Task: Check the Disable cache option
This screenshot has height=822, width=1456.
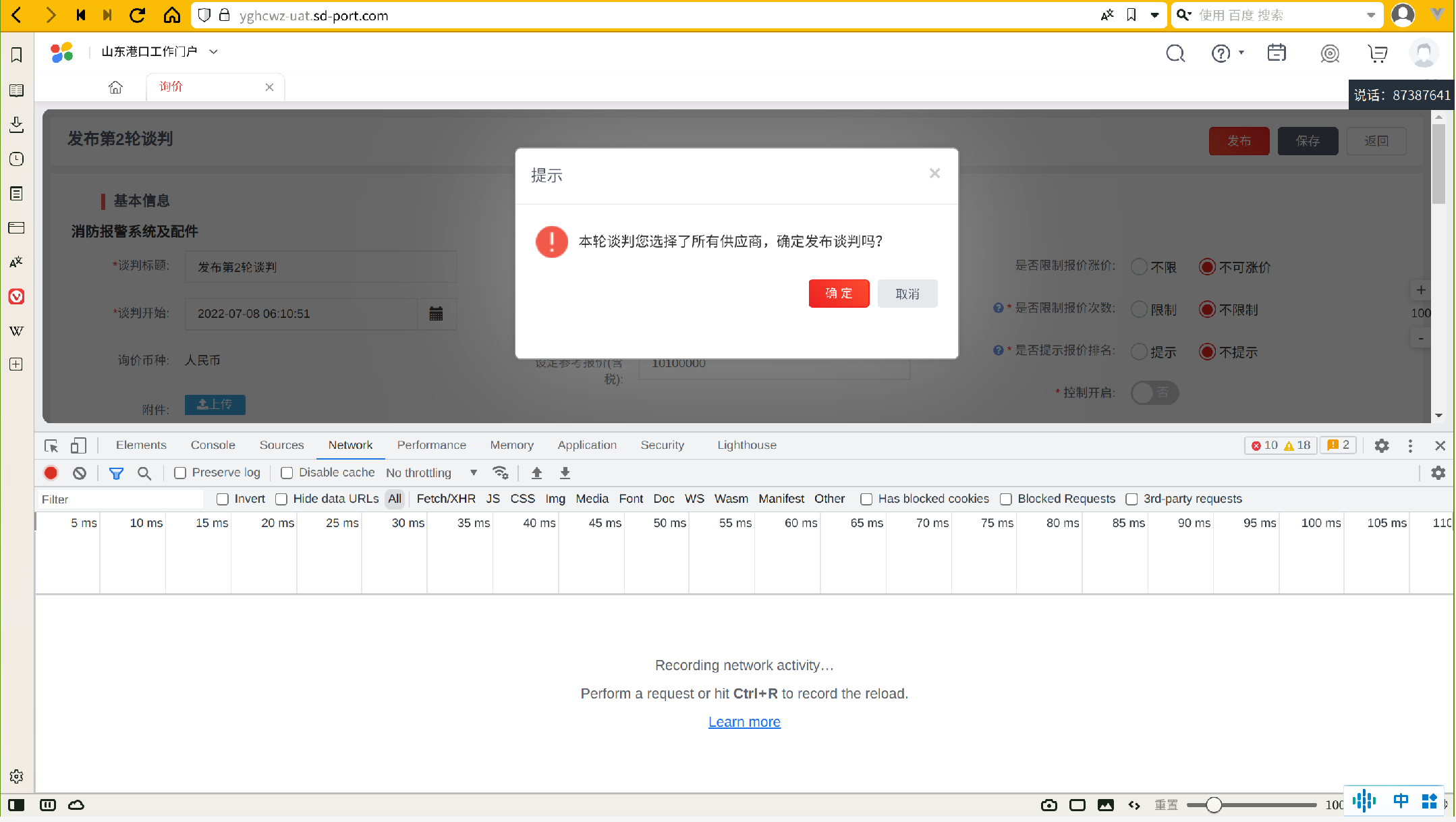Action: [287, 473]
